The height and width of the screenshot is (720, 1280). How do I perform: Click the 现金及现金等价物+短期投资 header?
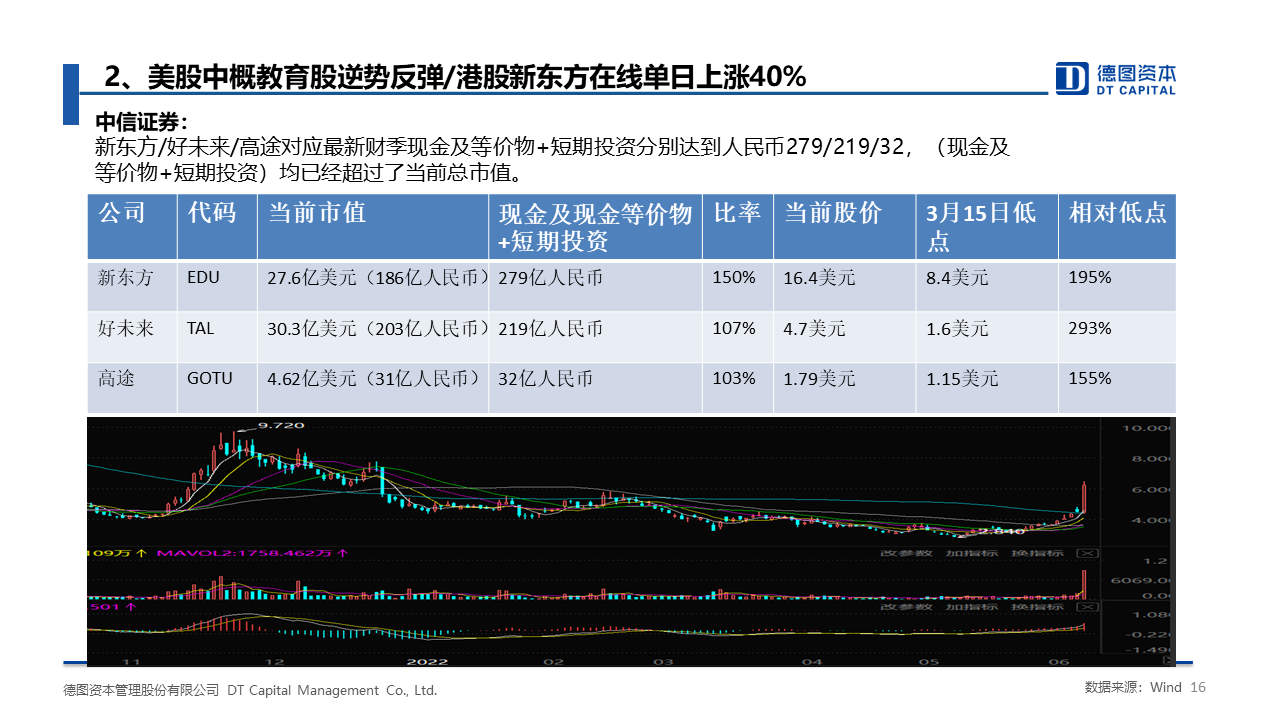pyautogui.click(x=595, y=226)
